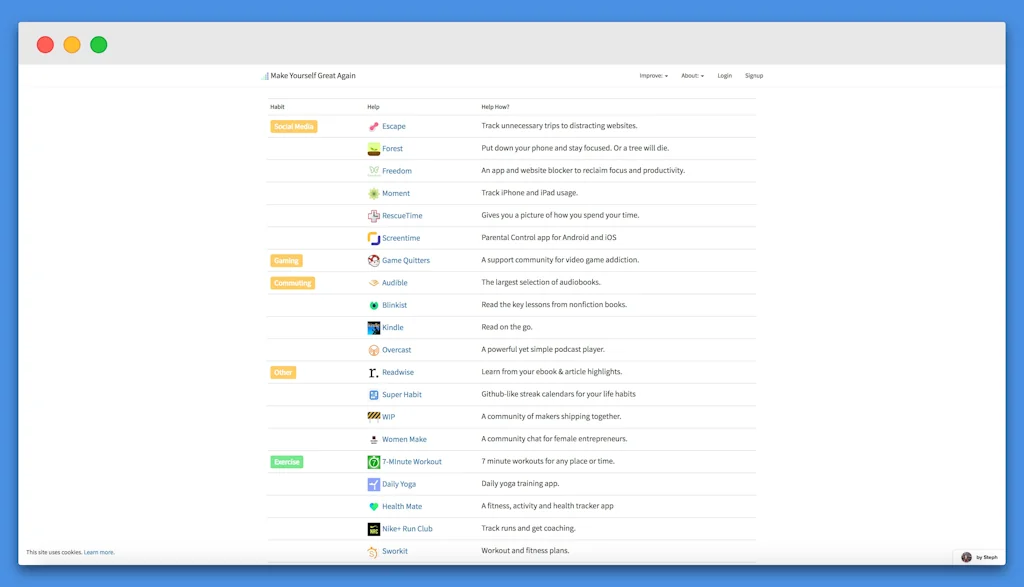Open the Learn more cookies link
This screenshot has width=1024, height=587.
(99, 552)
